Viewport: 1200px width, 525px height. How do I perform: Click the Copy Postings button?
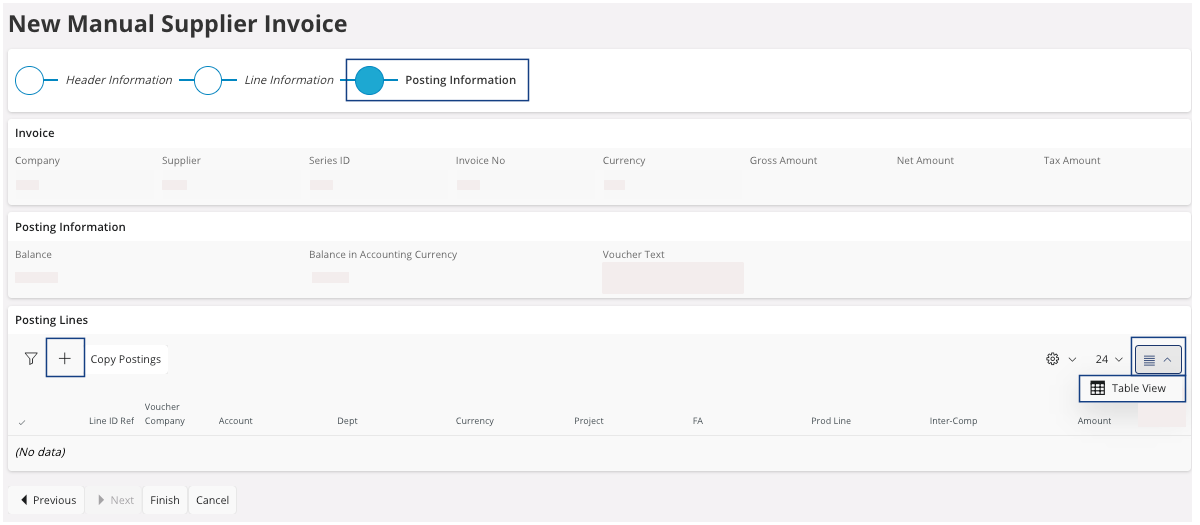tap(126, 359)
